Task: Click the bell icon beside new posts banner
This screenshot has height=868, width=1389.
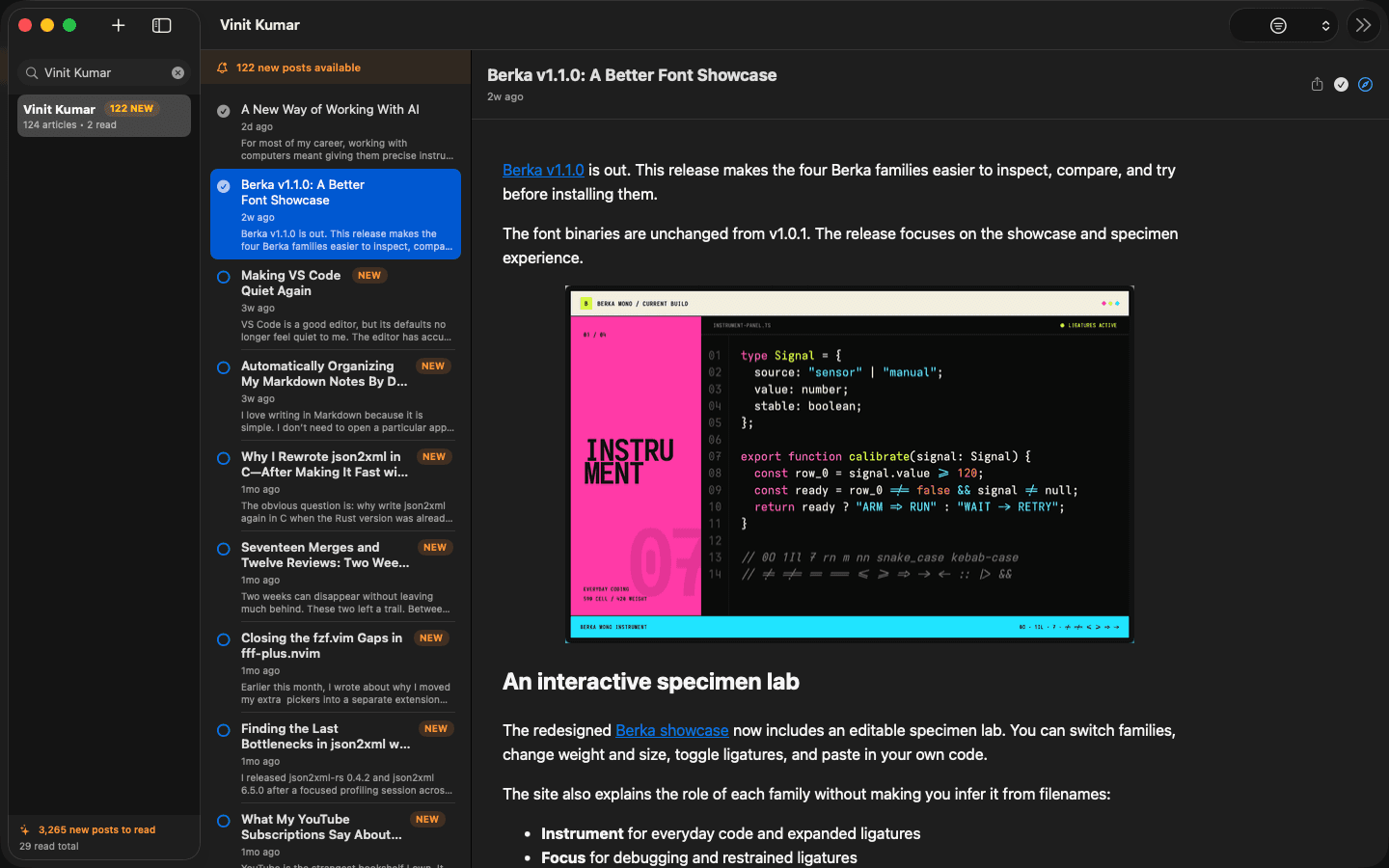Action: coord(223,68)
